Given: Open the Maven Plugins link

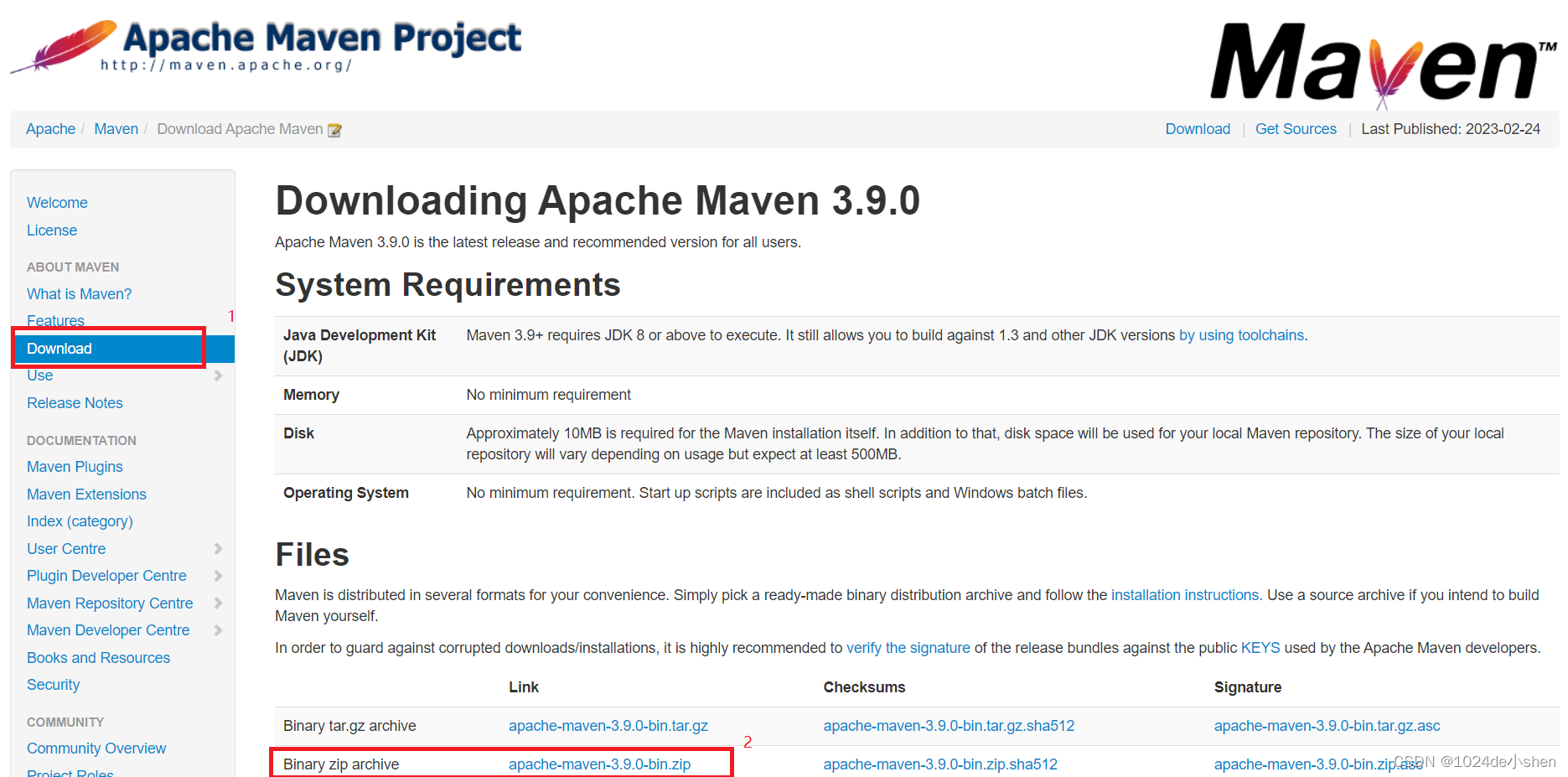Looking at the screenshot, I should coord(75,467).
